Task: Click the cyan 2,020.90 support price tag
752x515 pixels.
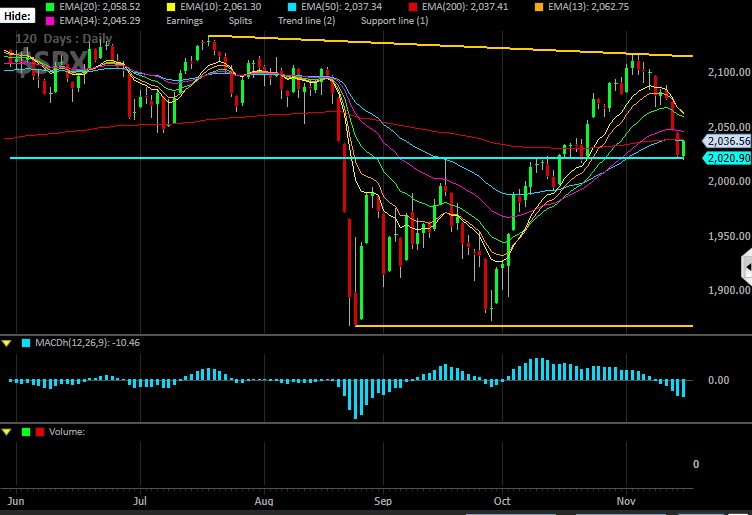Action: (727, 158)
